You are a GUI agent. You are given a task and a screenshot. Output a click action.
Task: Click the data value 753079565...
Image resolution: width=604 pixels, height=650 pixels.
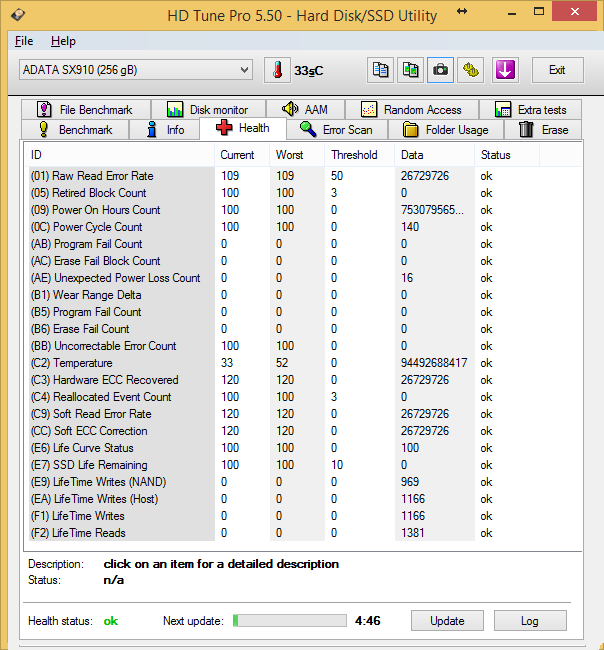(x=432, y=210)
